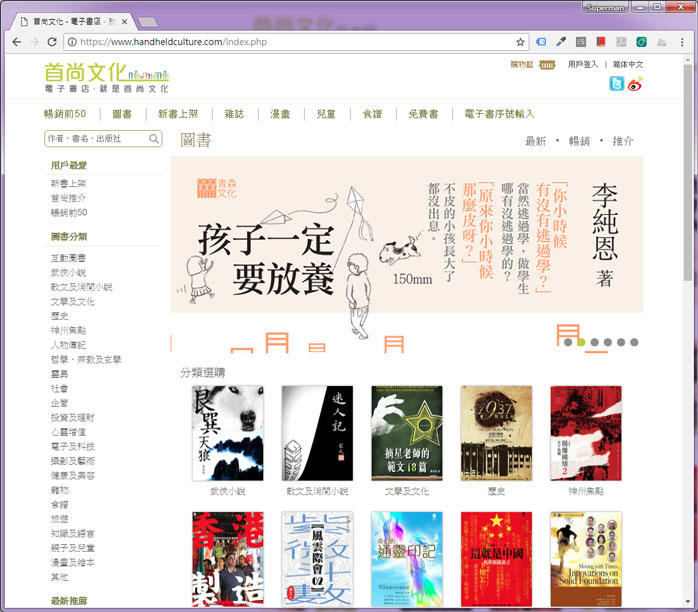Open sidebar category 互動圖書

[x=68, y=258]
